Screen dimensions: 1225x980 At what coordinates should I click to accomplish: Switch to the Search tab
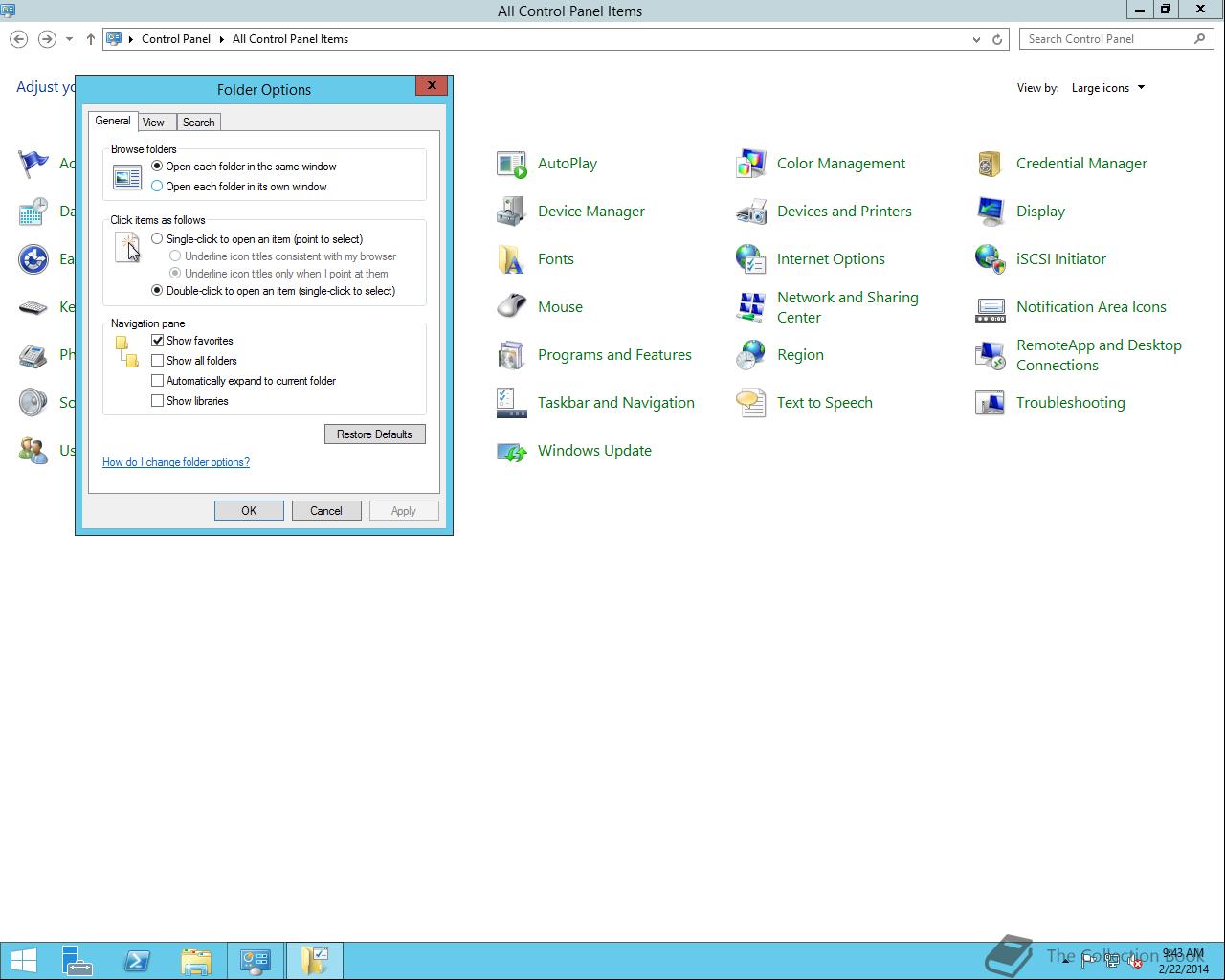tap(199, 122)
